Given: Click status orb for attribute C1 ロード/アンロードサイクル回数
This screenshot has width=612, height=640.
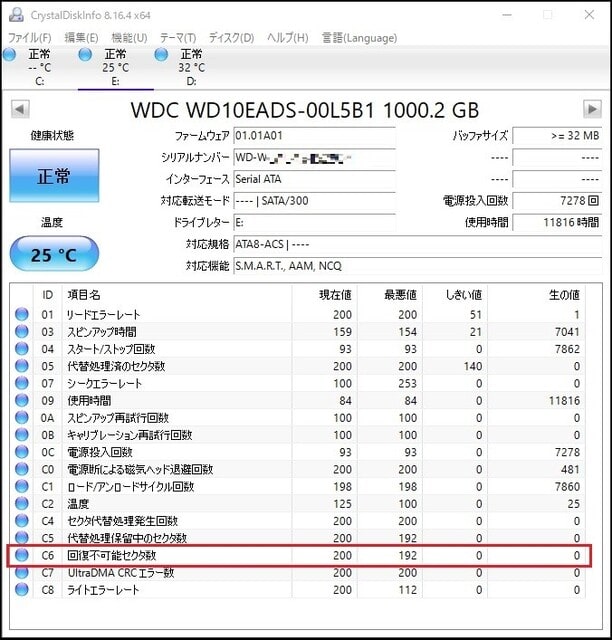Looking at the screenshot, I should (x=22, y=486).
